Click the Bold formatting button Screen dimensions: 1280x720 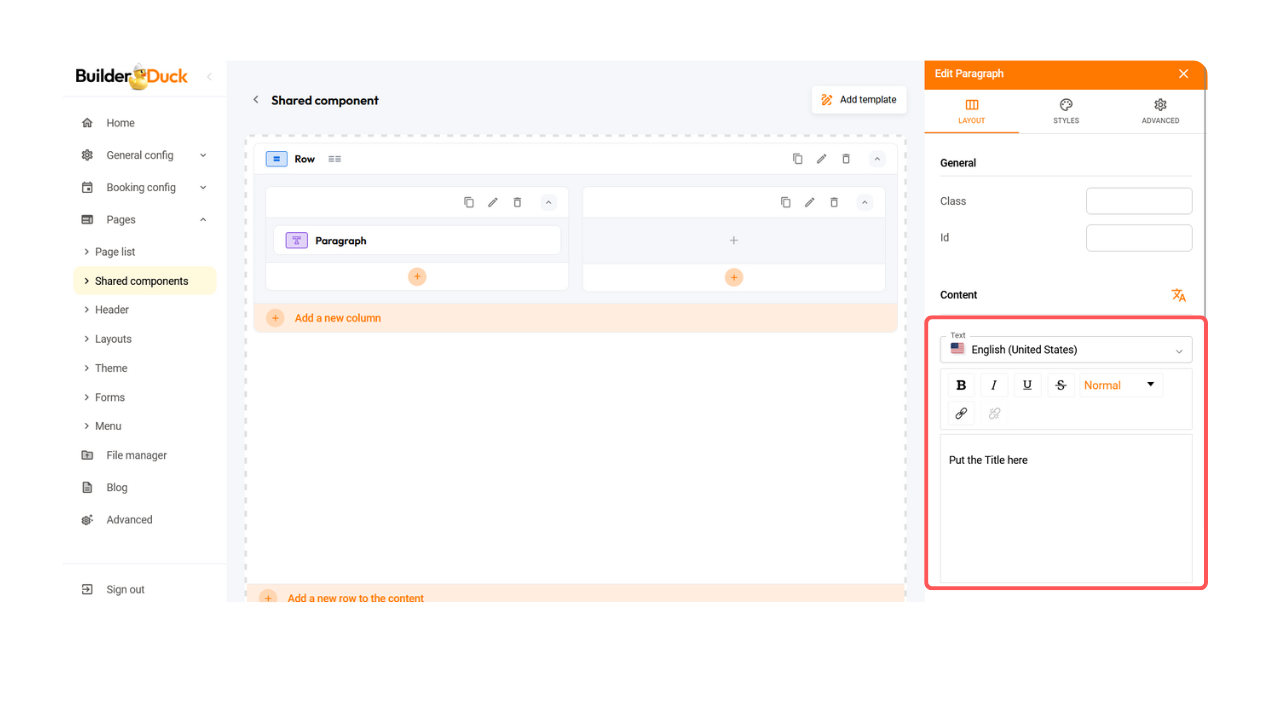pyautogui.click(x=961, y=385)
